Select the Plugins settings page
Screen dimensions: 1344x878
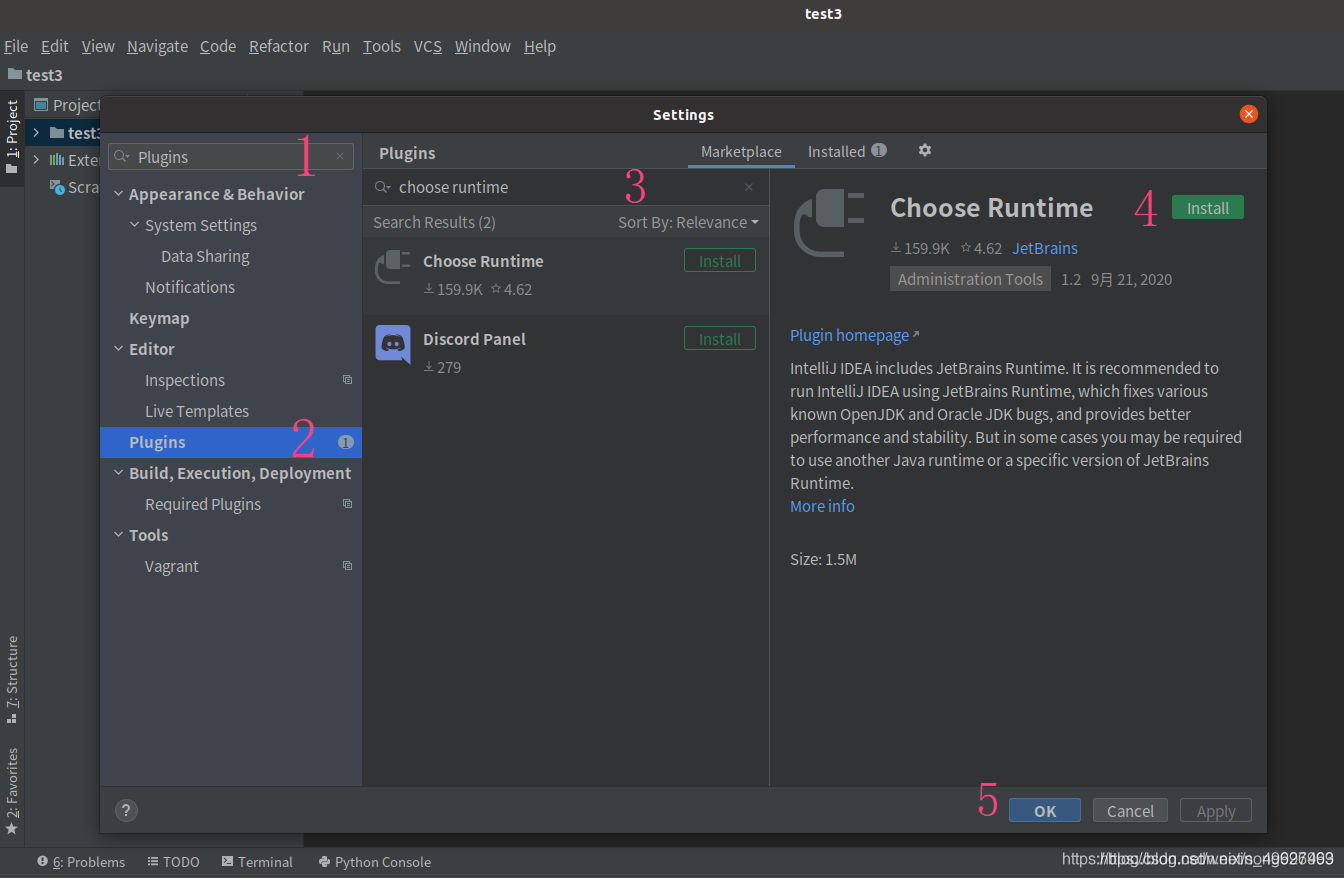tap(231, 442)
